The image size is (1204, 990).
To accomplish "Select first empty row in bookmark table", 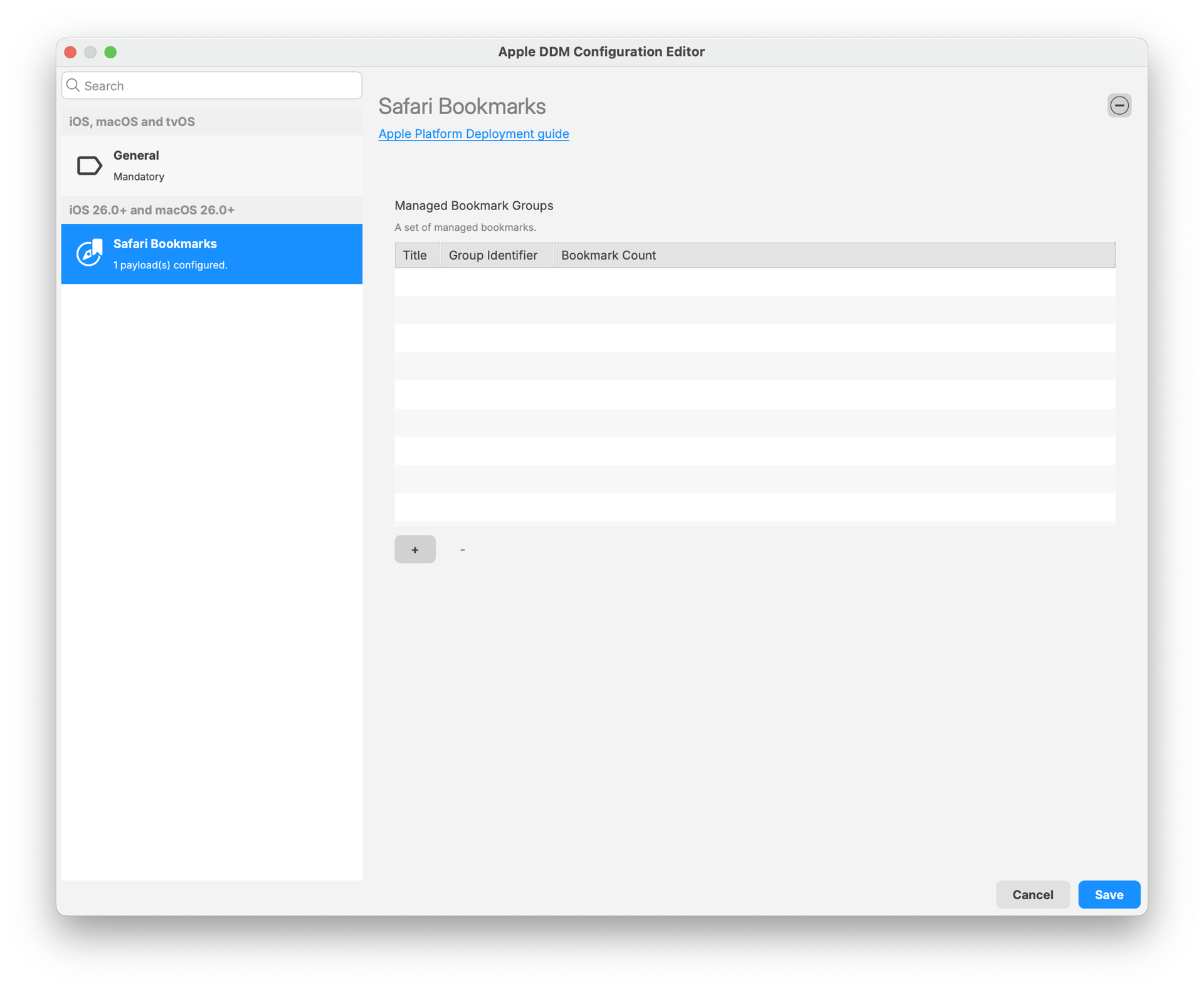I will pos(754,282).
